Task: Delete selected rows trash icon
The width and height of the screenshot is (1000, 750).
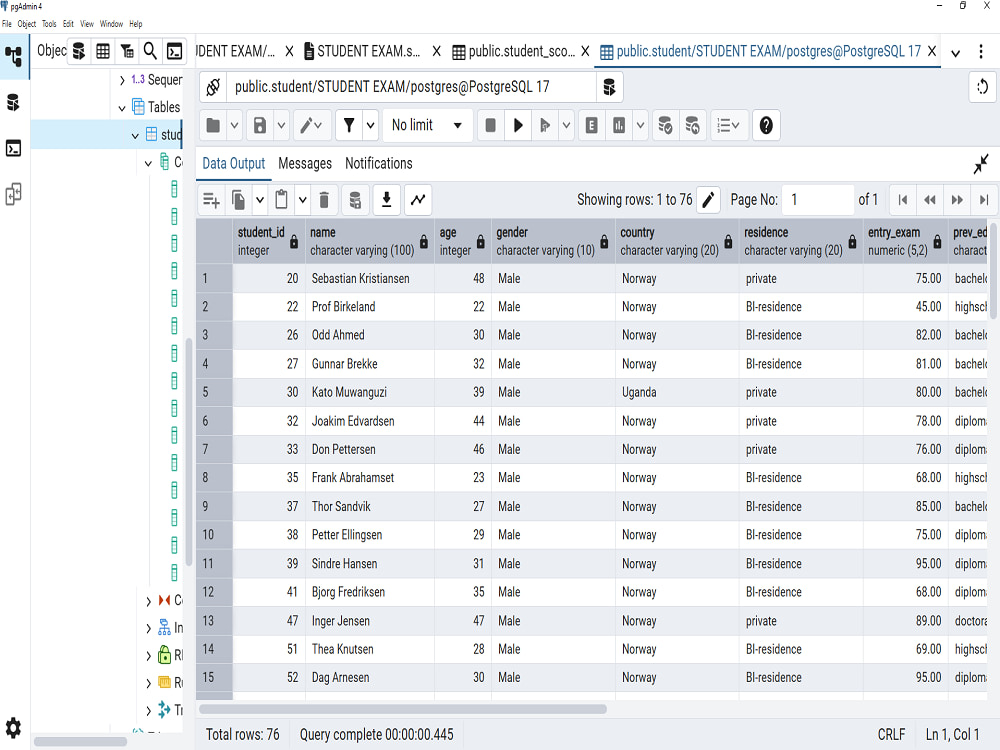Action: (x=324, y=200)
